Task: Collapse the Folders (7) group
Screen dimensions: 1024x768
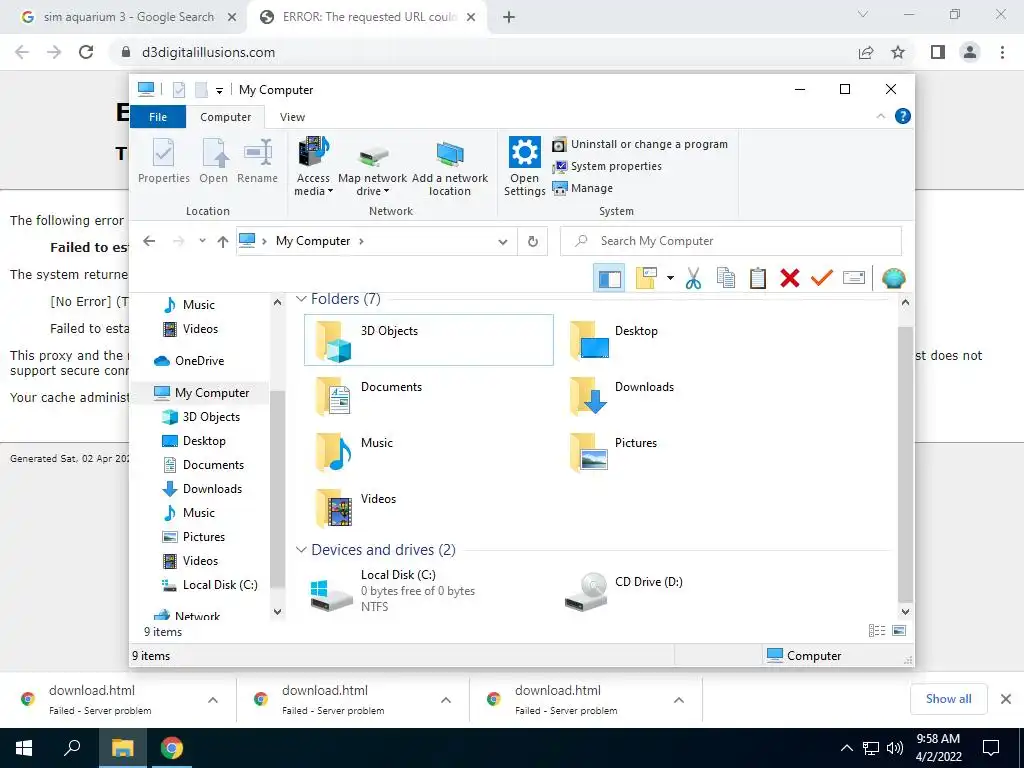Action: pyautogui.click(x=301, y=299)
